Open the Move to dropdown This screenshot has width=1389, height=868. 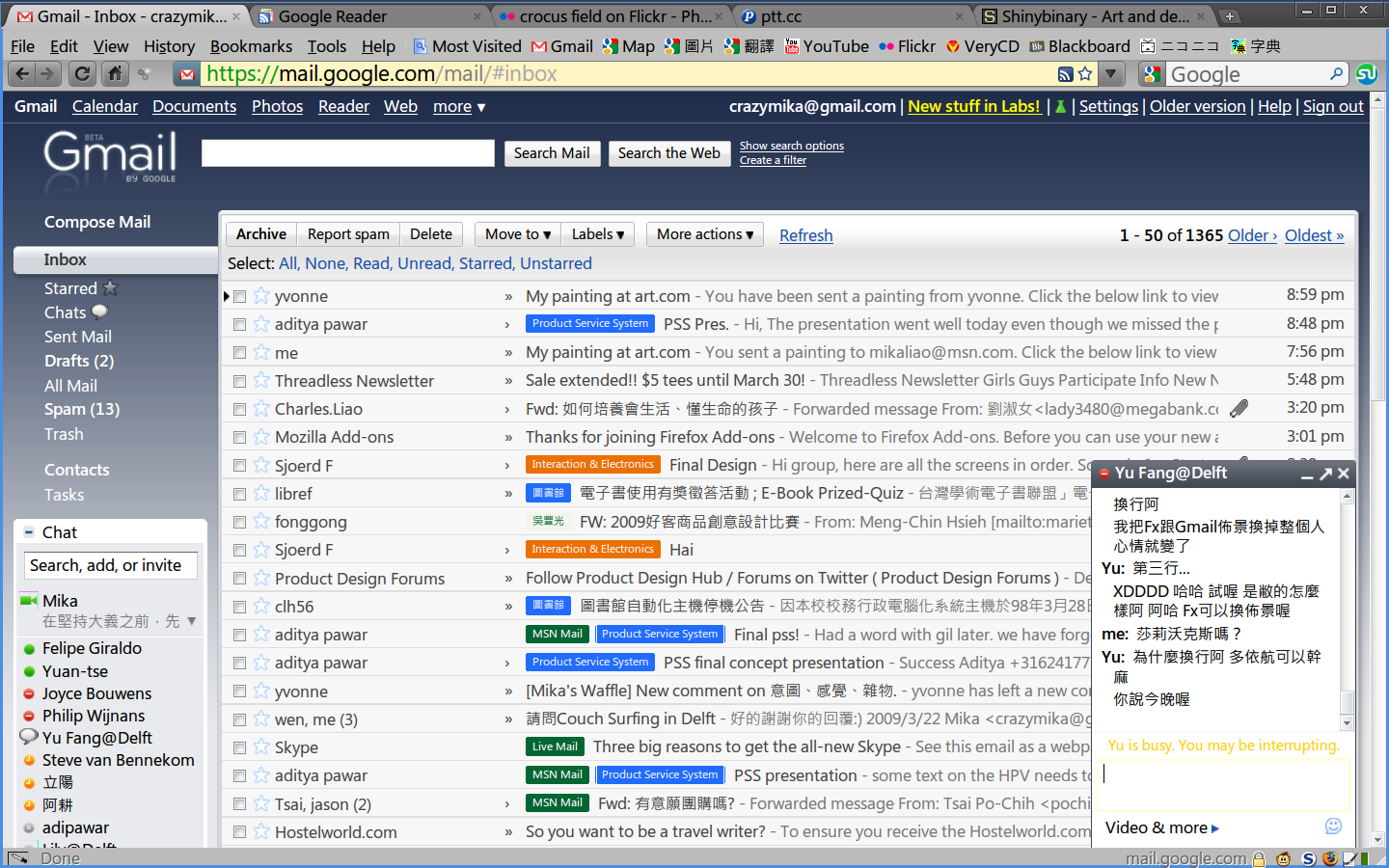click(518, 234)
